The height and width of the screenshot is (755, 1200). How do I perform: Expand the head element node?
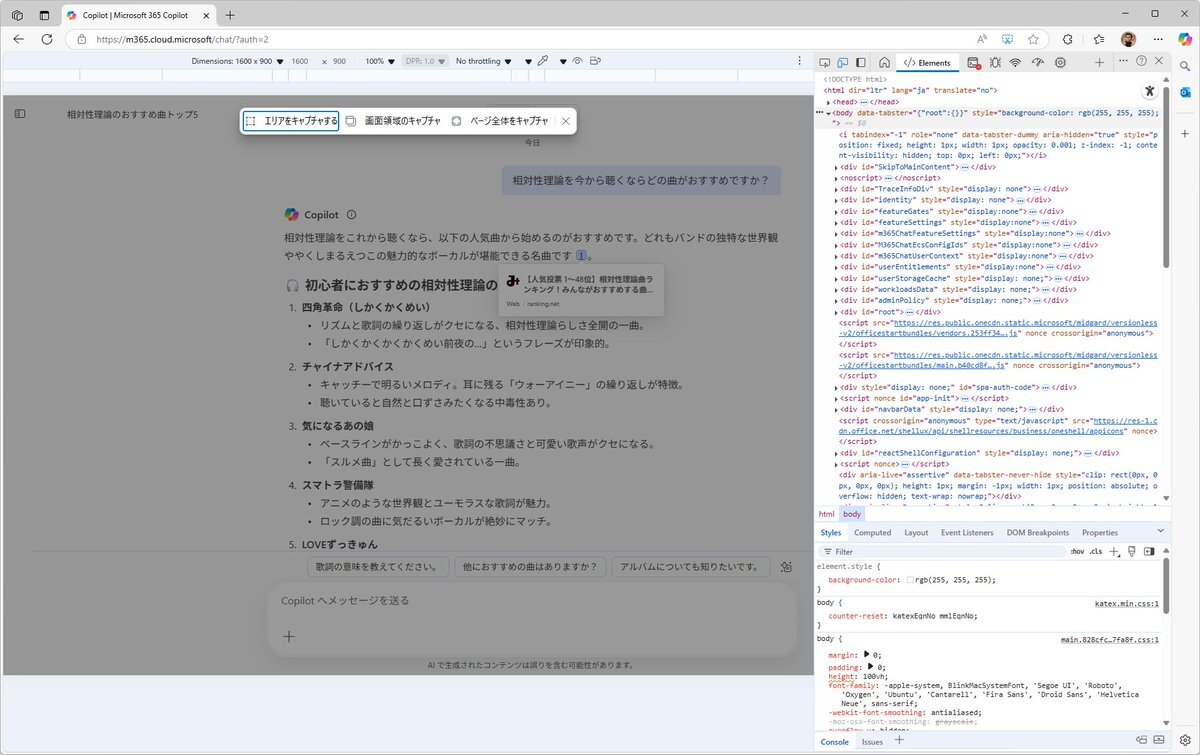[x=828, y=102]
